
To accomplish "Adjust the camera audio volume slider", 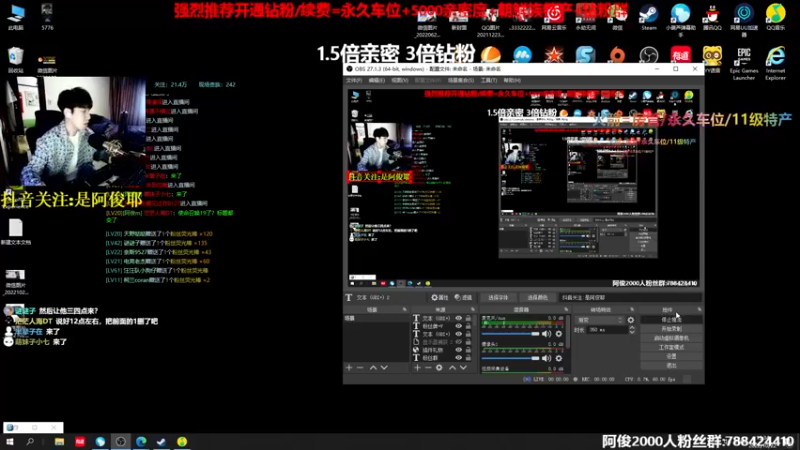I will 510,358.
